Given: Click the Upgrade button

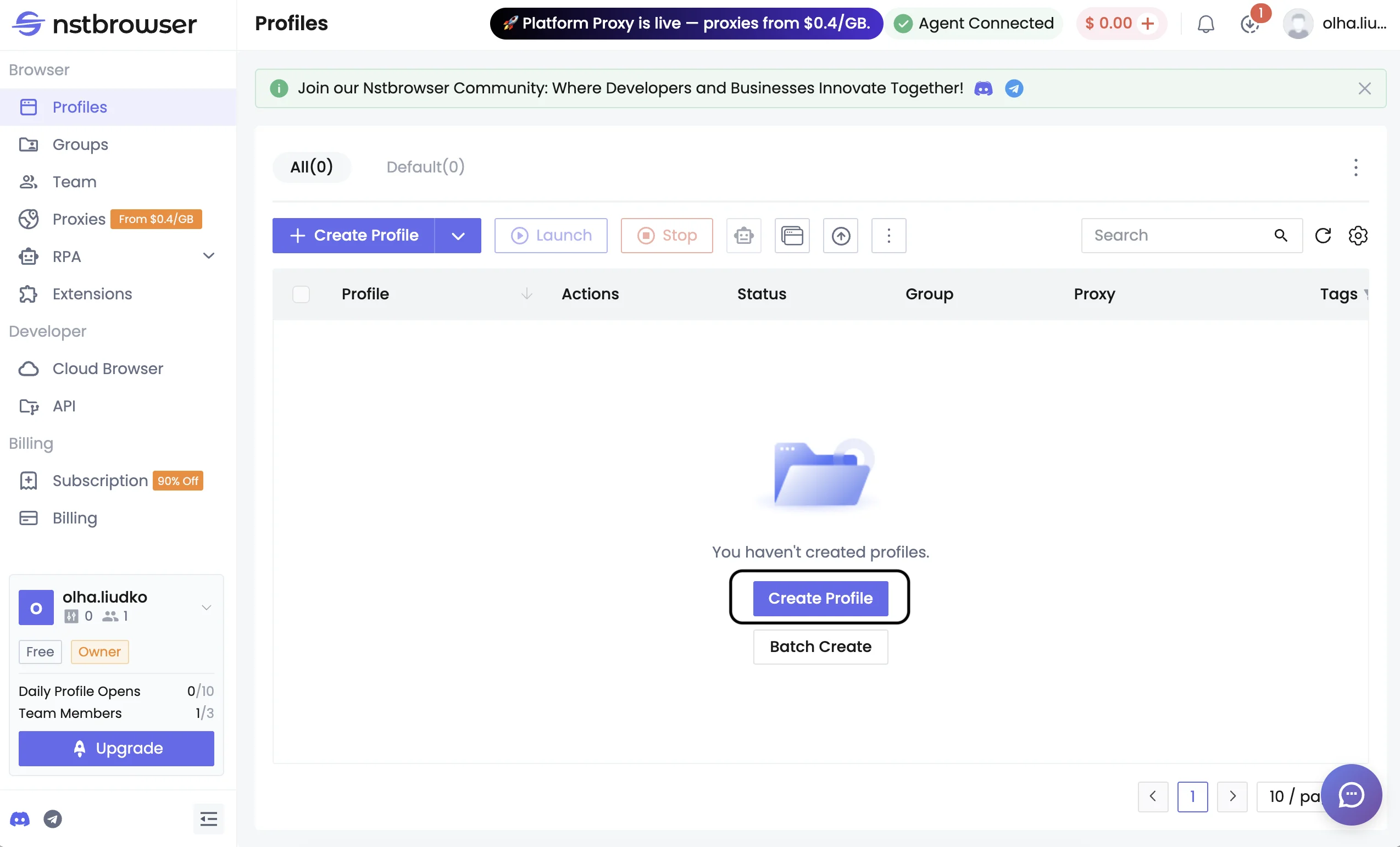Looking at the screenshot, I should (116, 748).
